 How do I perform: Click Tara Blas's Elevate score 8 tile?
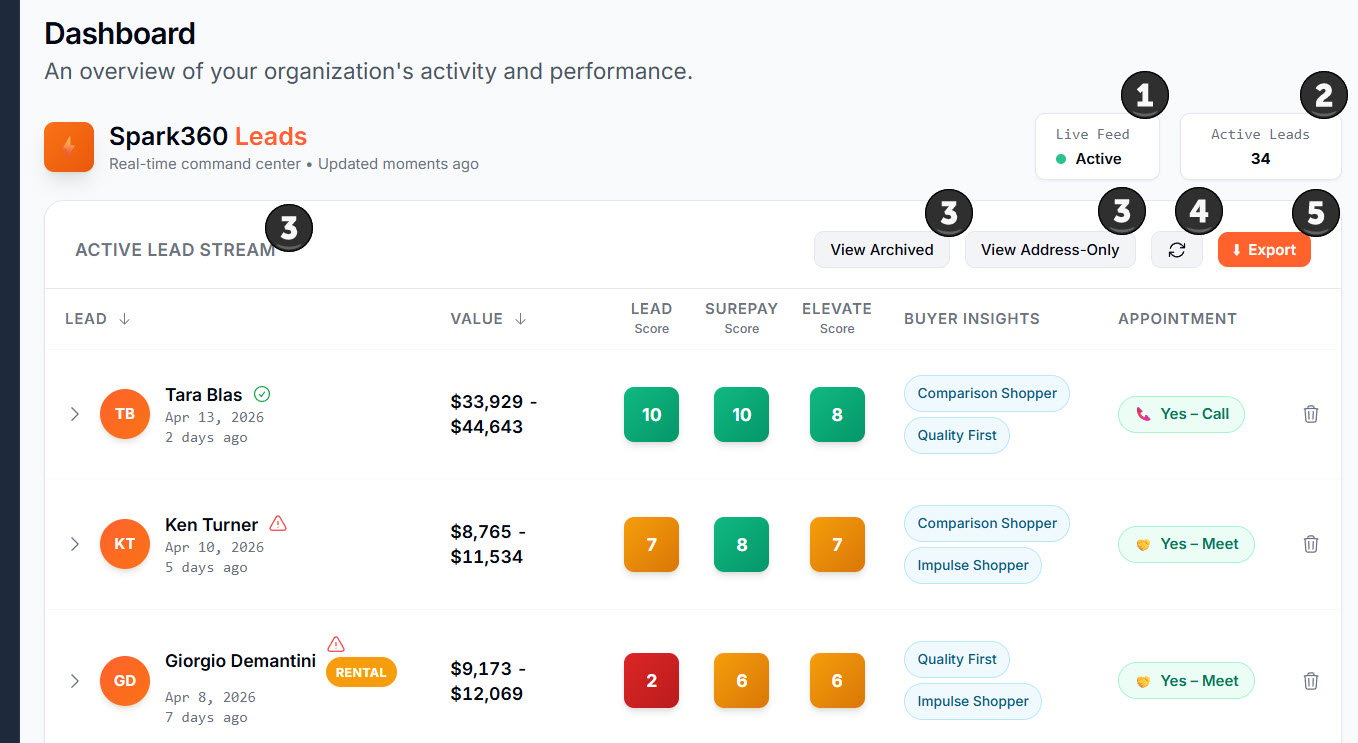837,414
